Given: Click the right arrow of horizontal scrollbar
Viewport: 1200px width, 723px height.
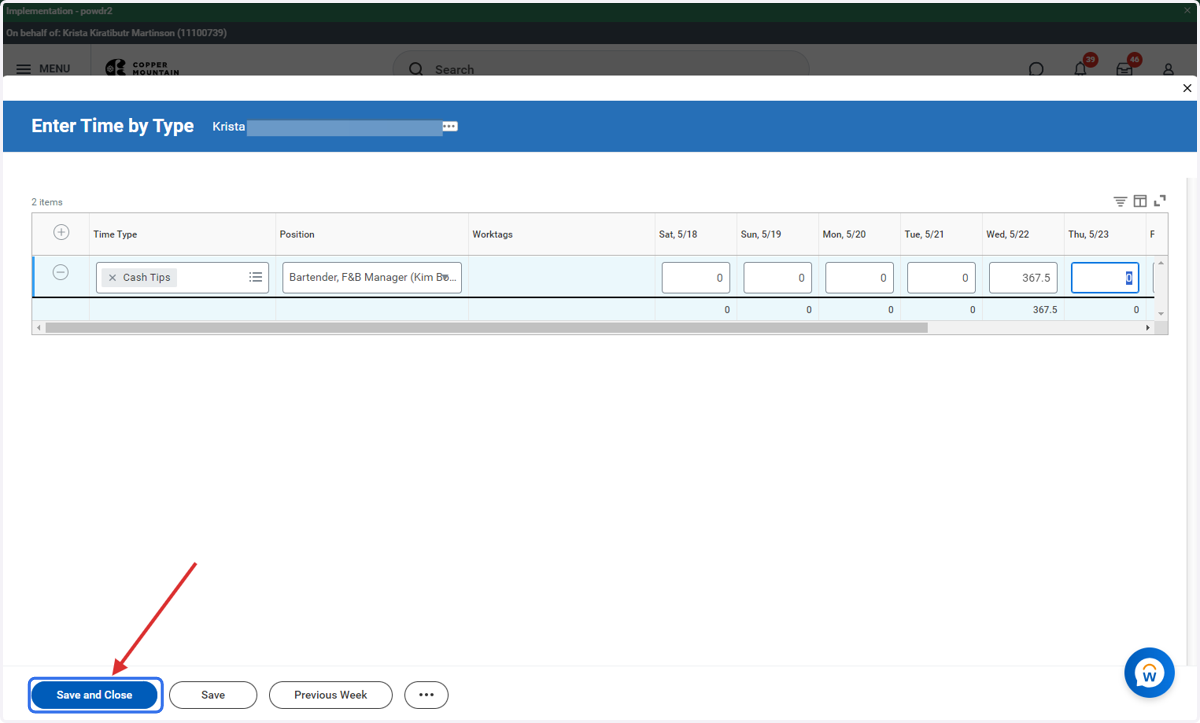Looking at the screenshot, I should pyautogui.click(x=1148, y=328).
